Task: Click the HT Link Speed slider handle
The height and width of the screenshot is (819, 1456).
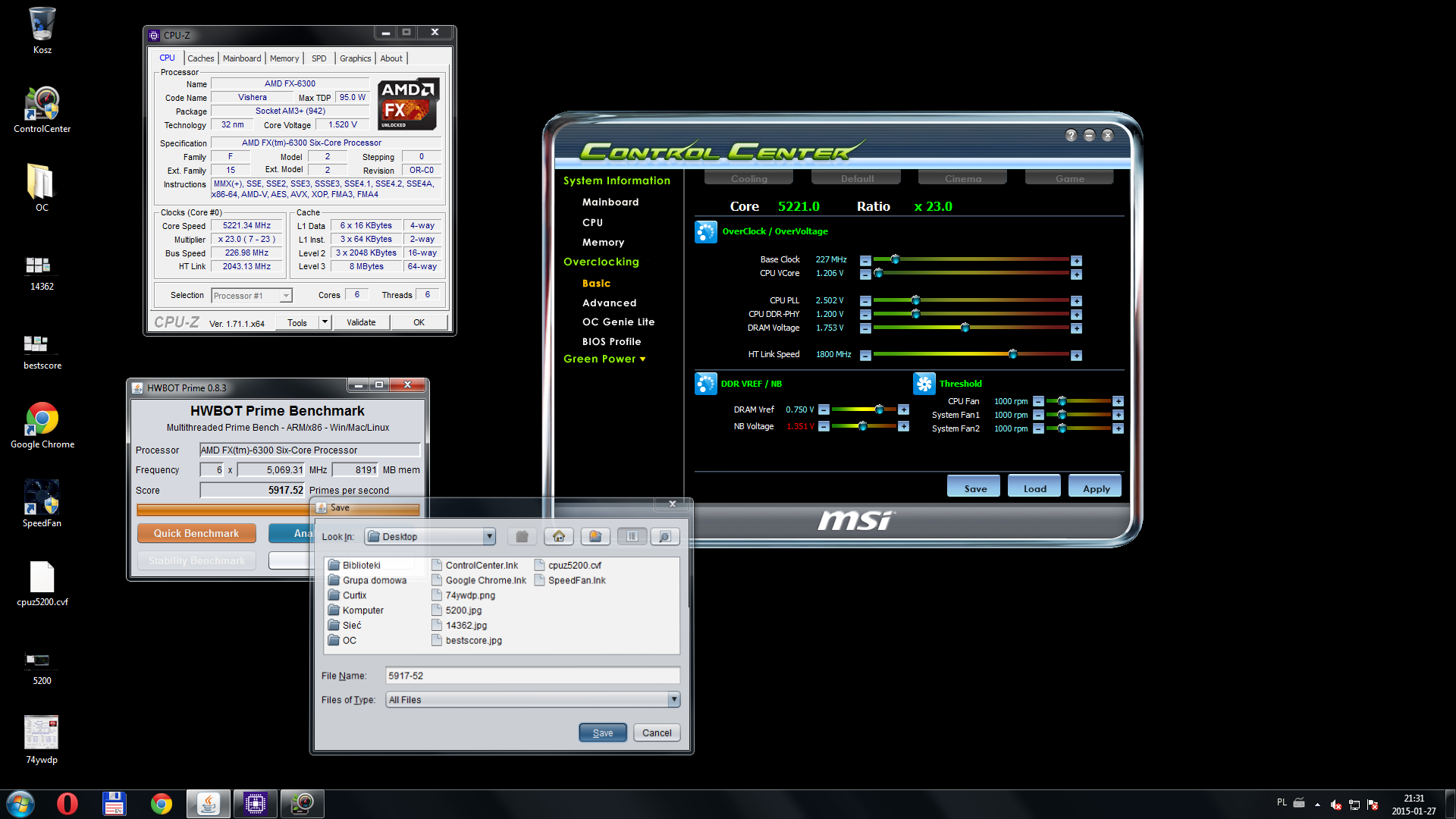Action: point(1012,354)
